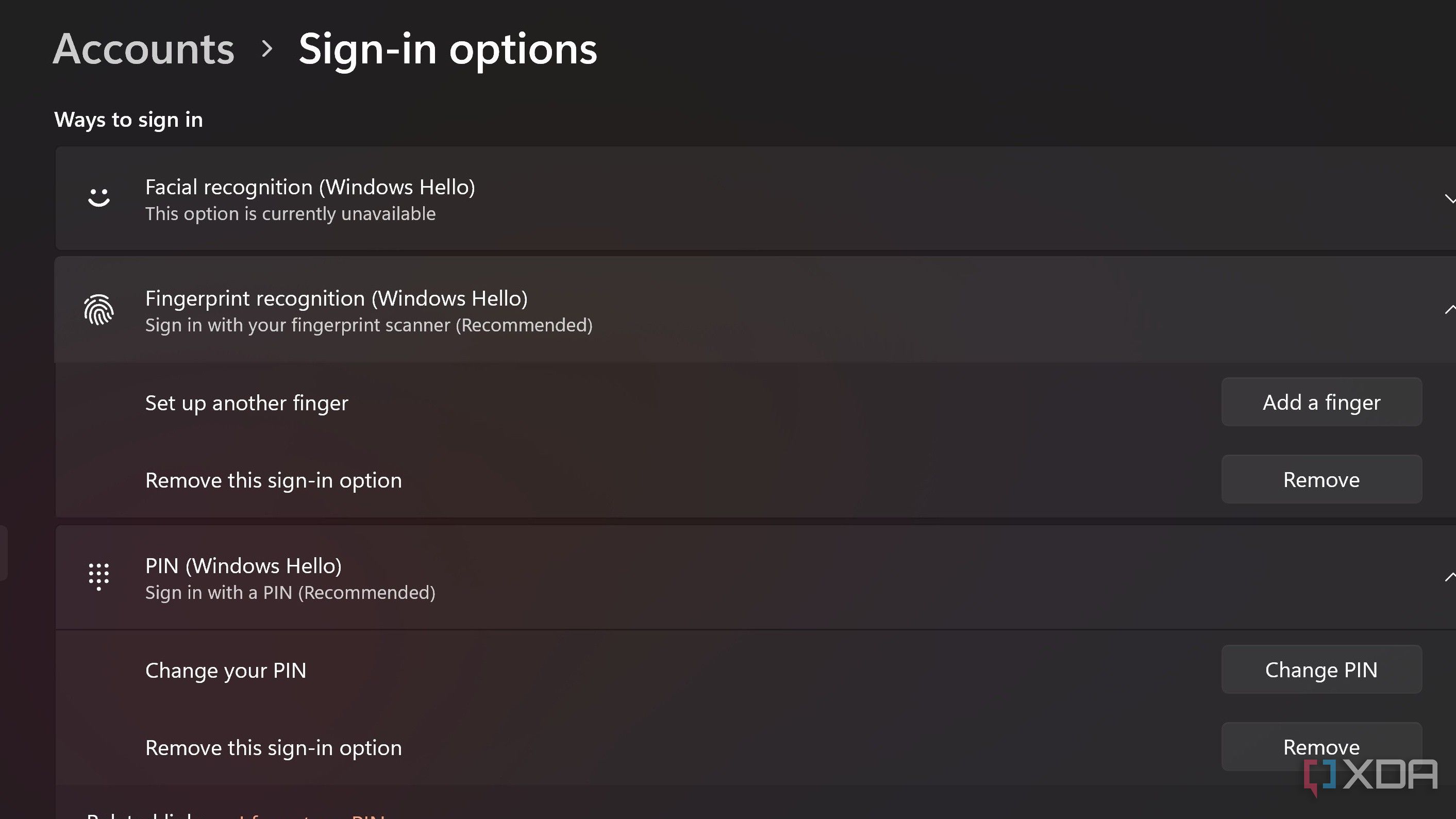Screen dimensions: 1456x819
Task: Click the smiley face facial recognition icon
Action: tap(99, 197)
